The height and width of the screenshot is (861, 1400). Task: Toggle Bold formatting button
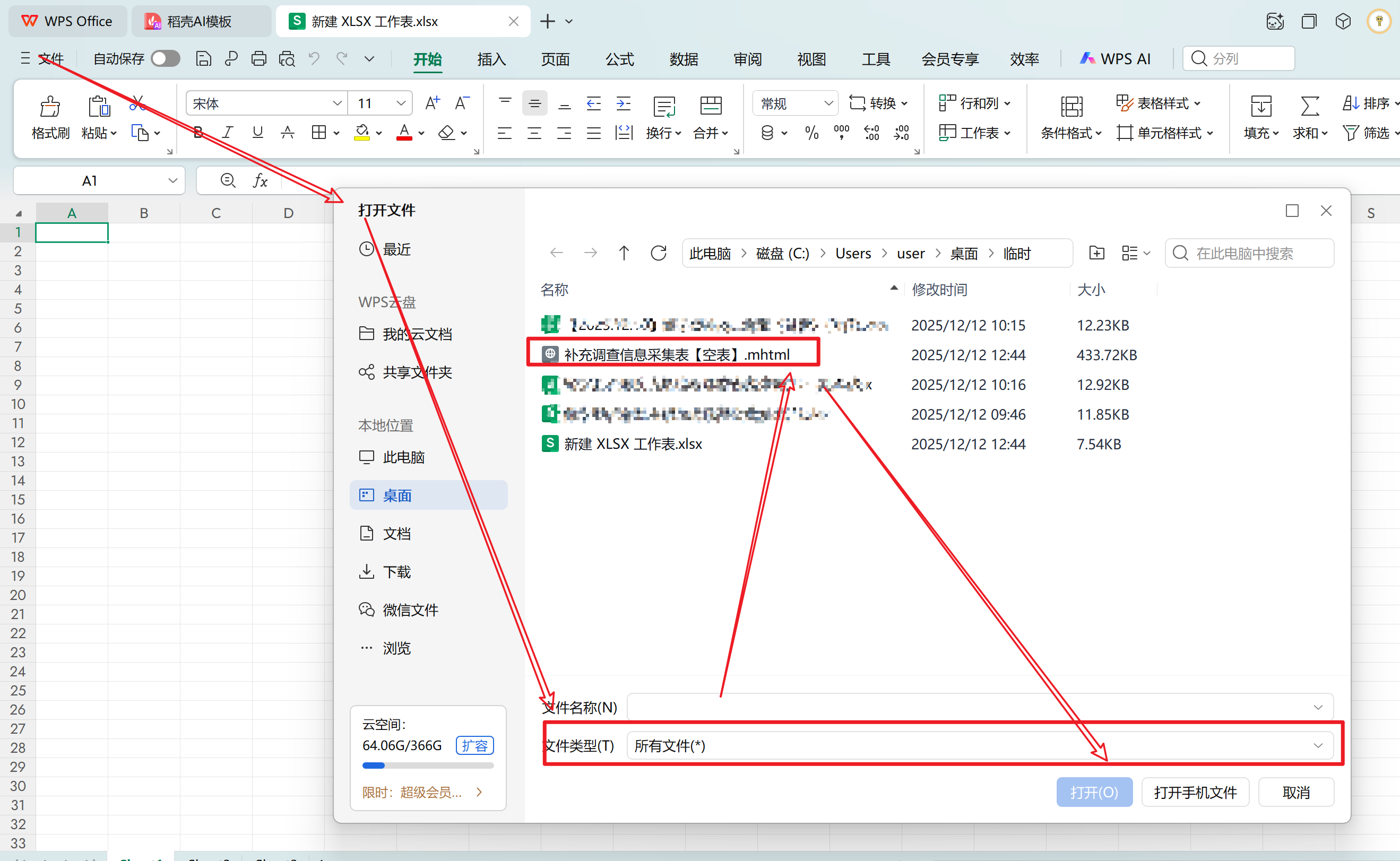197,133
